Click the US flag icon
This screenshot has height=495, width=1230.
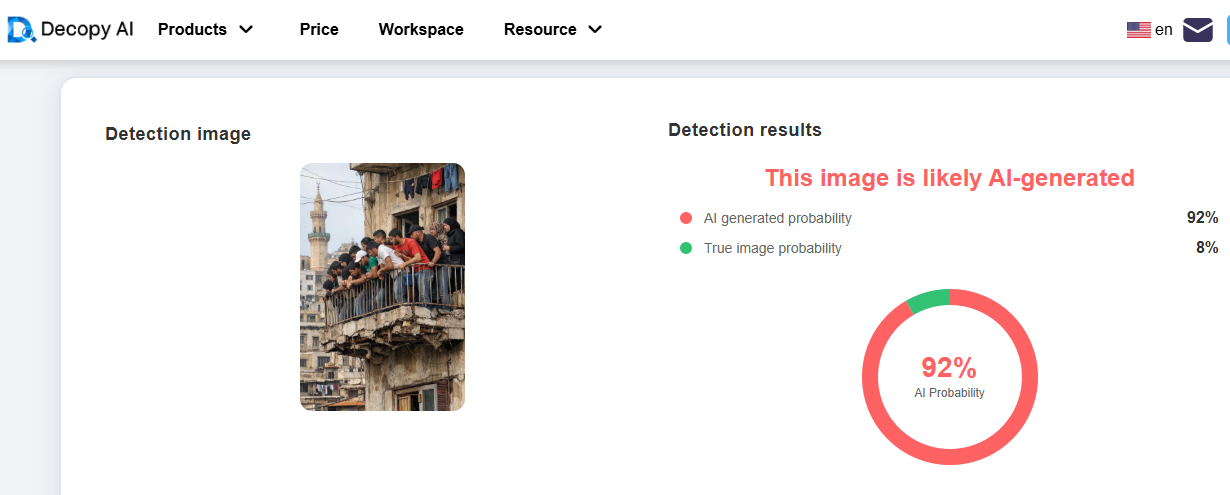1138,30
